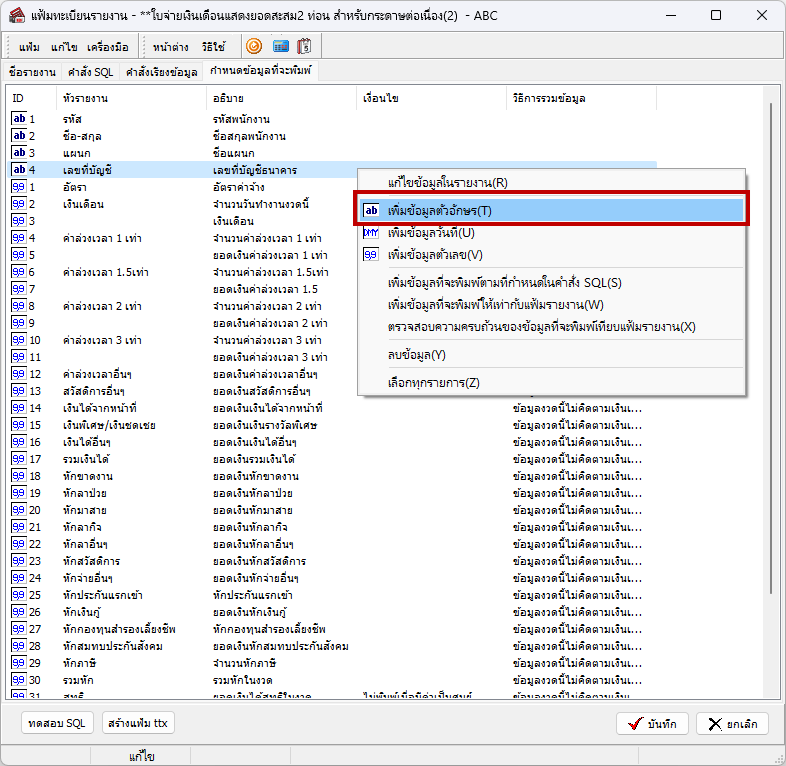Click the '99' icon beside เพิ่มข้อมูลตัวเลข(V)

coord(371,255)
